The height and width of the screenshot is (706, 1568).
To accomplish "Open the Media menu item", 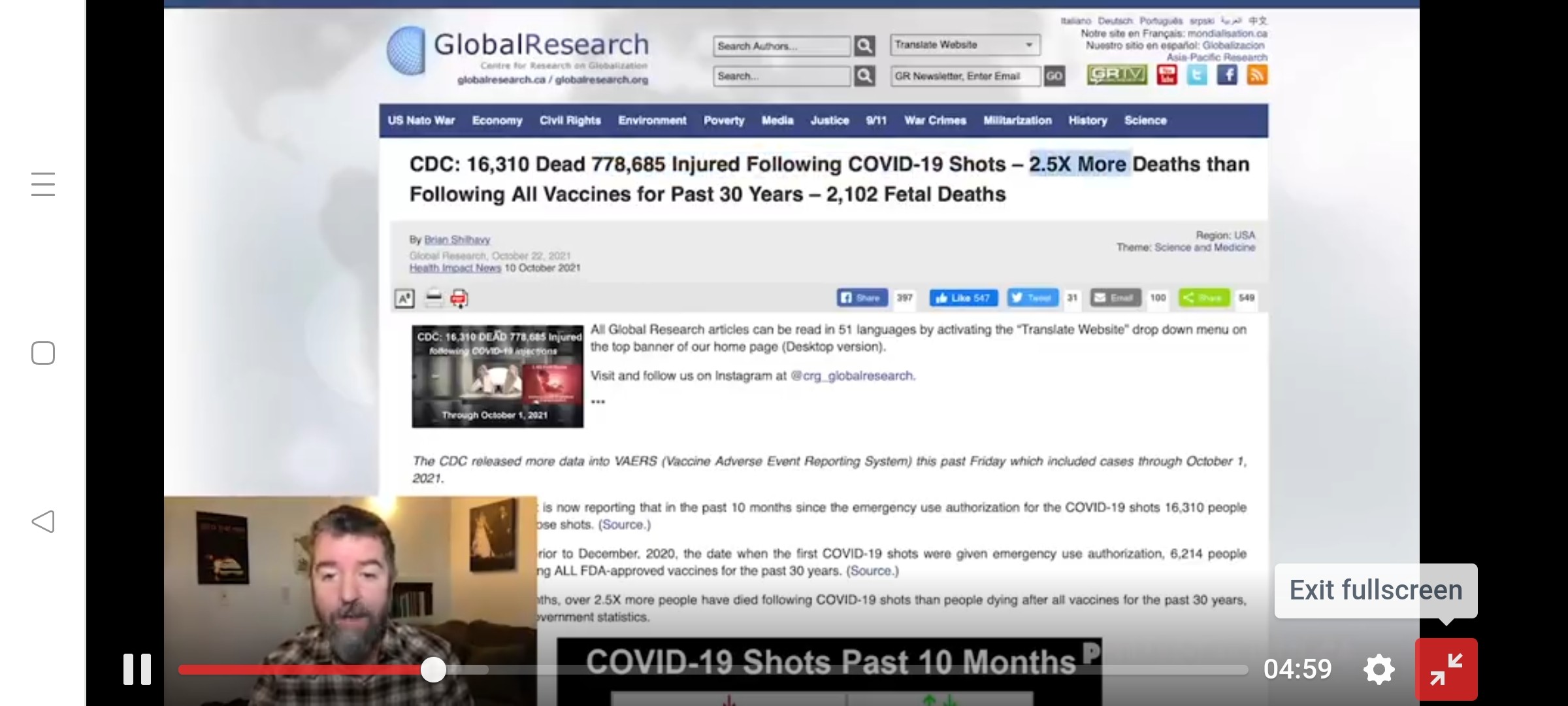I will [777, 120].
